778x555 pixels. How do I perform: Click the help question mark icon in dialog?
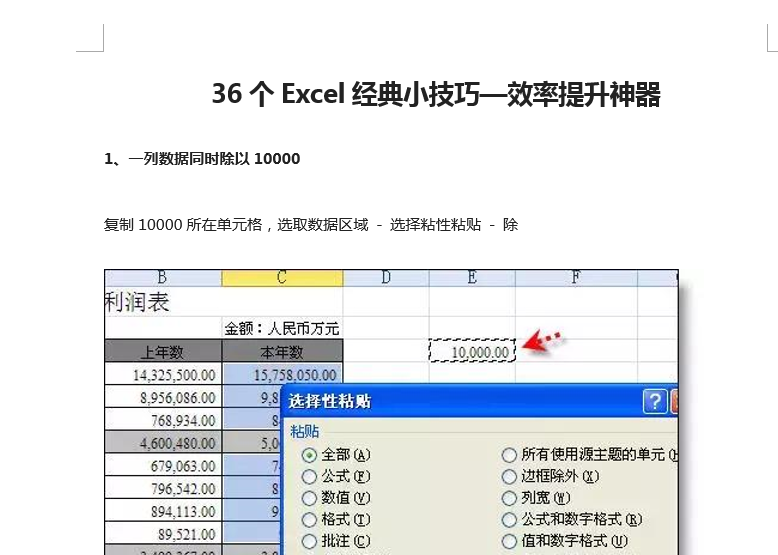tap(654, 401)
